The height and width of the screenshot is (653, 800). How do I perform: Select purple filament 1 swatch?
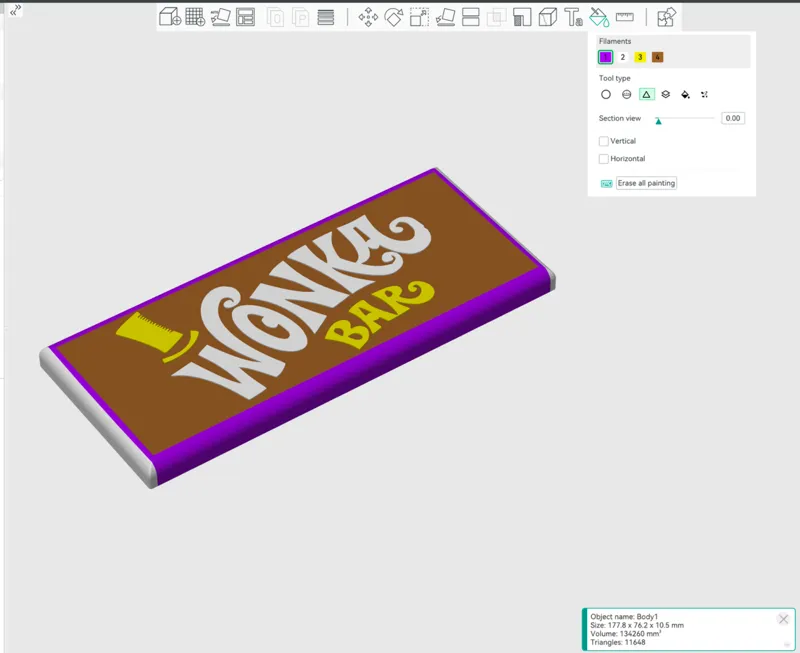[x=605, y=57]
